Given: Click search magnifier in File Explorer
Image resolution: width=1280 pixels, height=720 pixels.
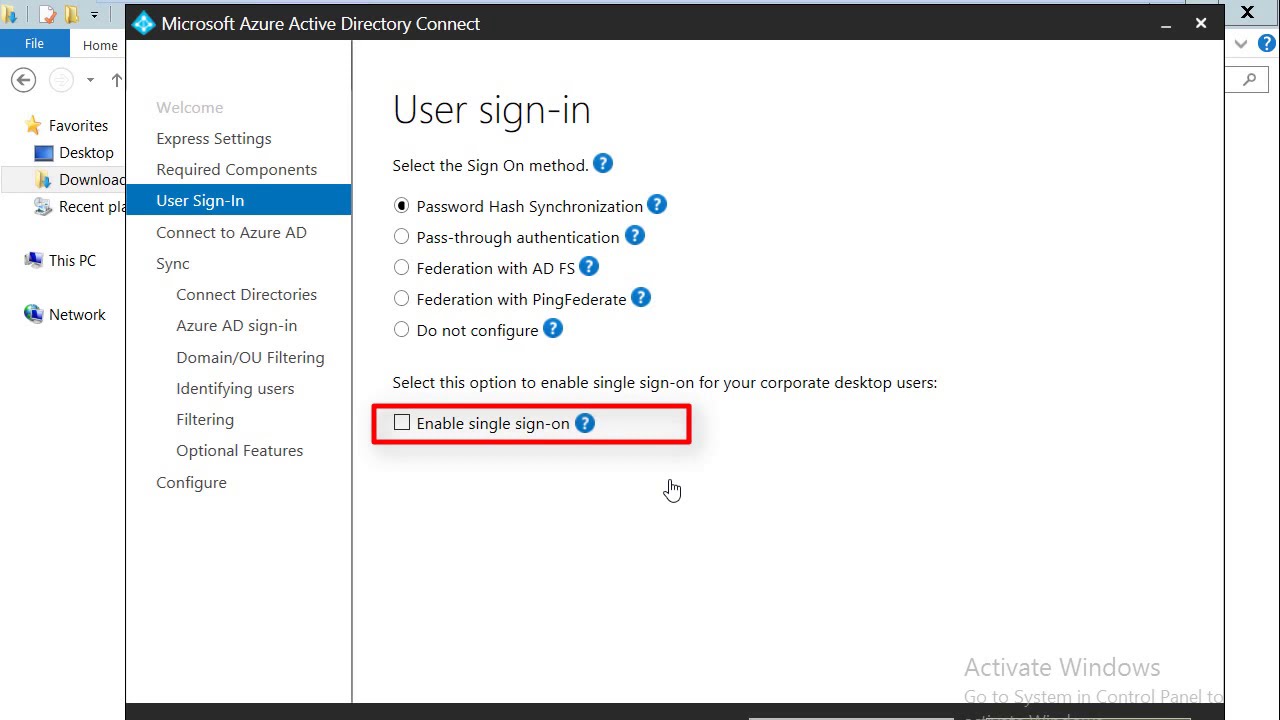Looking at the screenshot, I should 1250,80.
